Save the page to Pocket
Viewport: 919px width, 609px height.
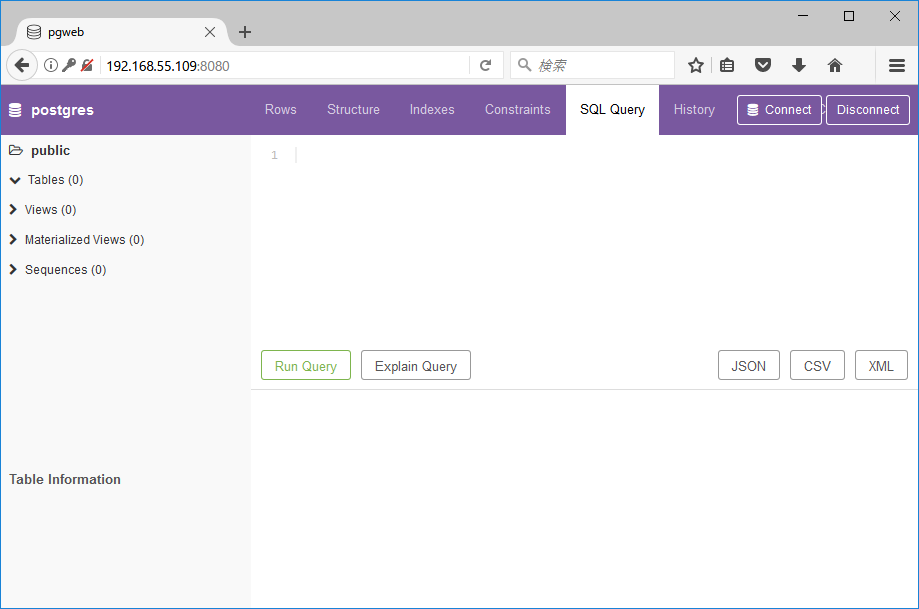click(x=762, y=64)
